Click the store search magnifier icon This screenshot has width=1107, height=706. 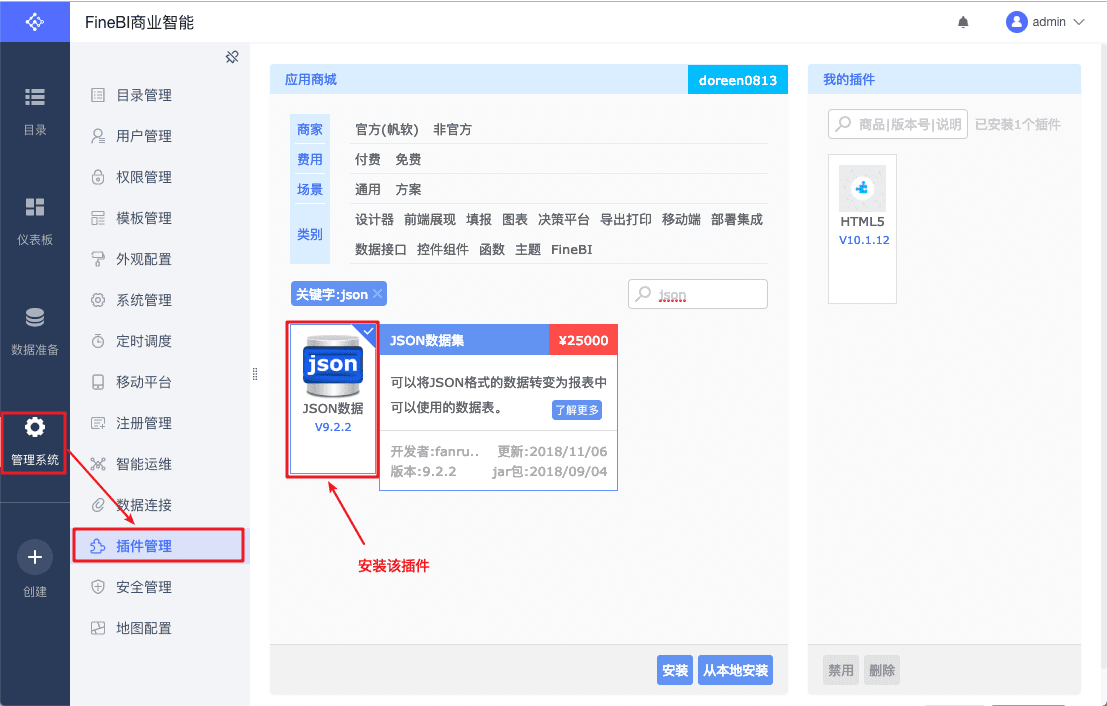click(x=643, y=294)
